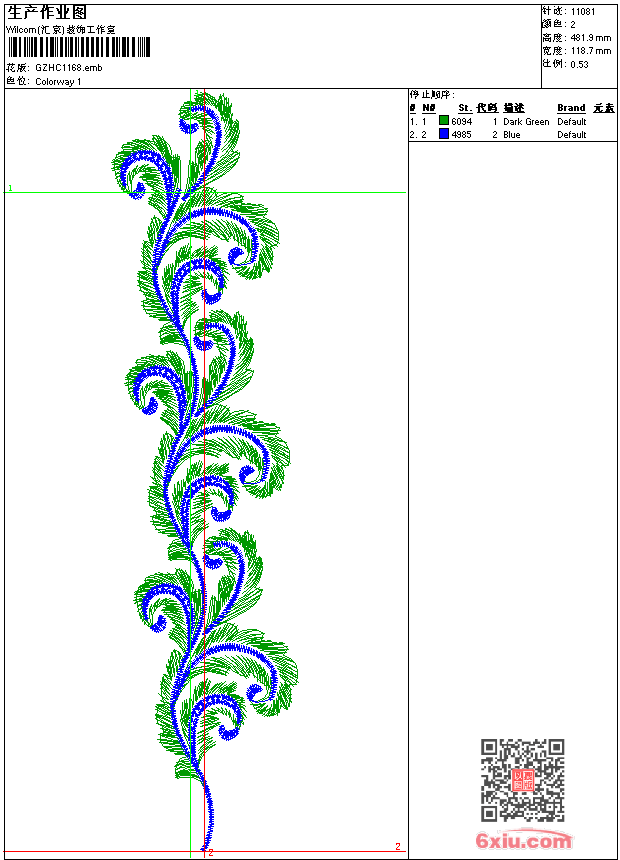Image resolution: width=620 pixels, height=860 pixels.
Task: Click the red seal inside the QR code
Action: tap(522, 781)
